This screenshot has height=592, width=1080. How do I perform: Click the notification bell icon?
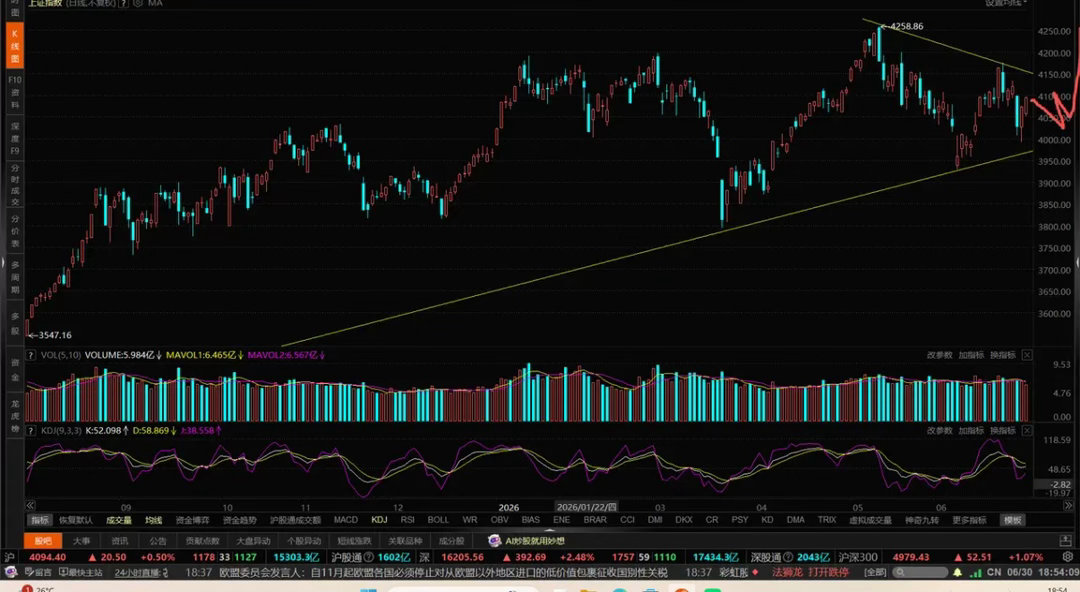pos(957,573)
